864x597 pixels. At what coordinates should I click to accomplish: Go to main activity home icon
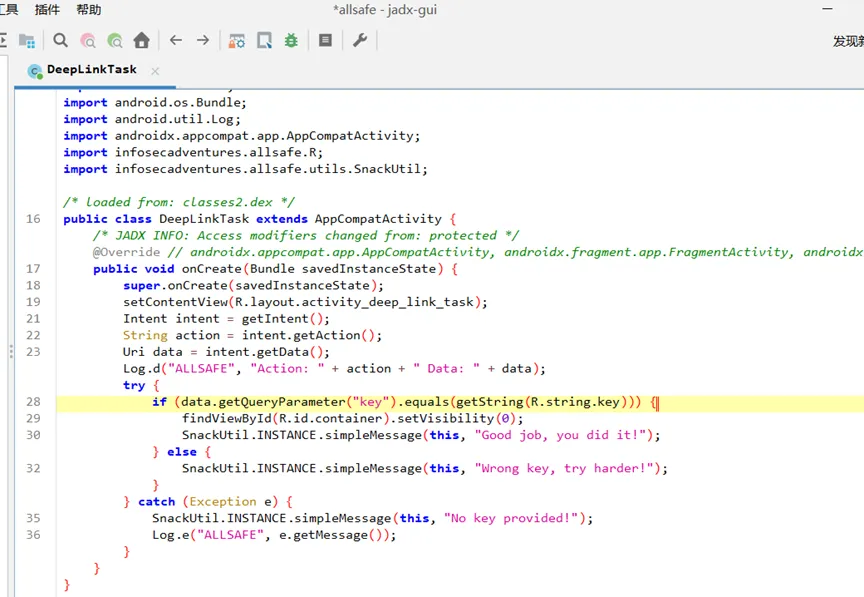pyautogui.click(x=142, y=40)
